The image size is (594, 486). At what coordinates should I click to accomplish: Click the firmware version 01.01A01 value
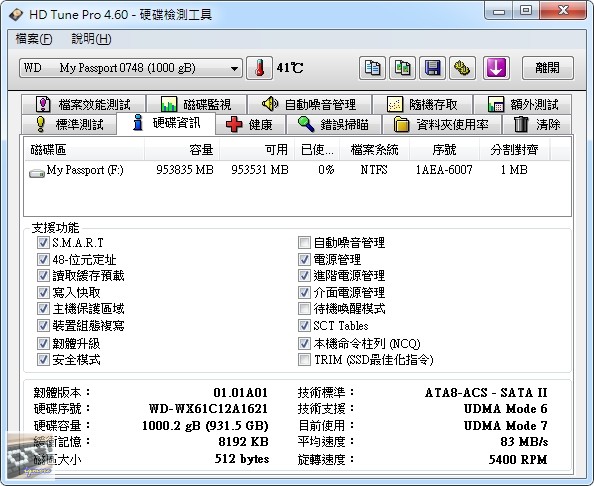pos(241,393)
